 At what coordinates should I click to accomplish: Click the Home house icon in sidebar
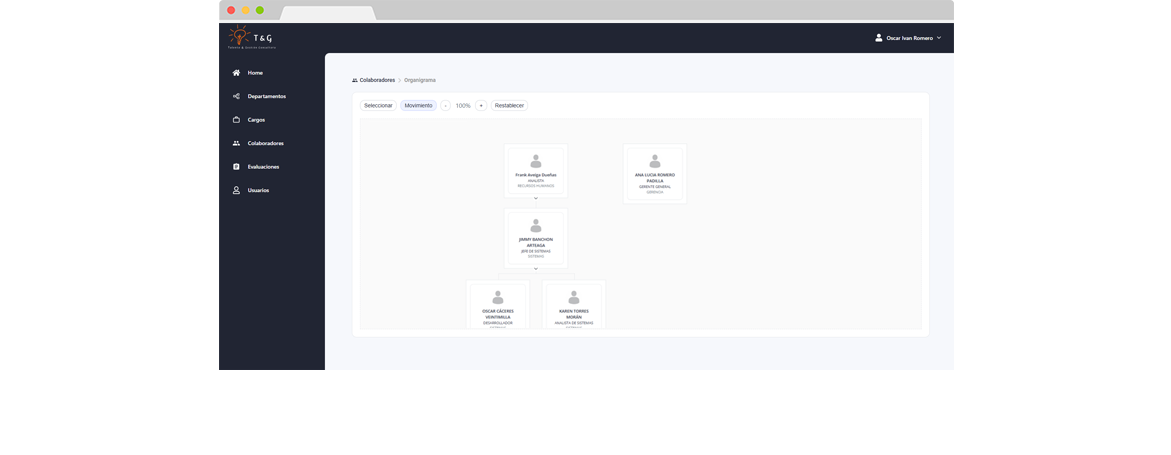236,73
